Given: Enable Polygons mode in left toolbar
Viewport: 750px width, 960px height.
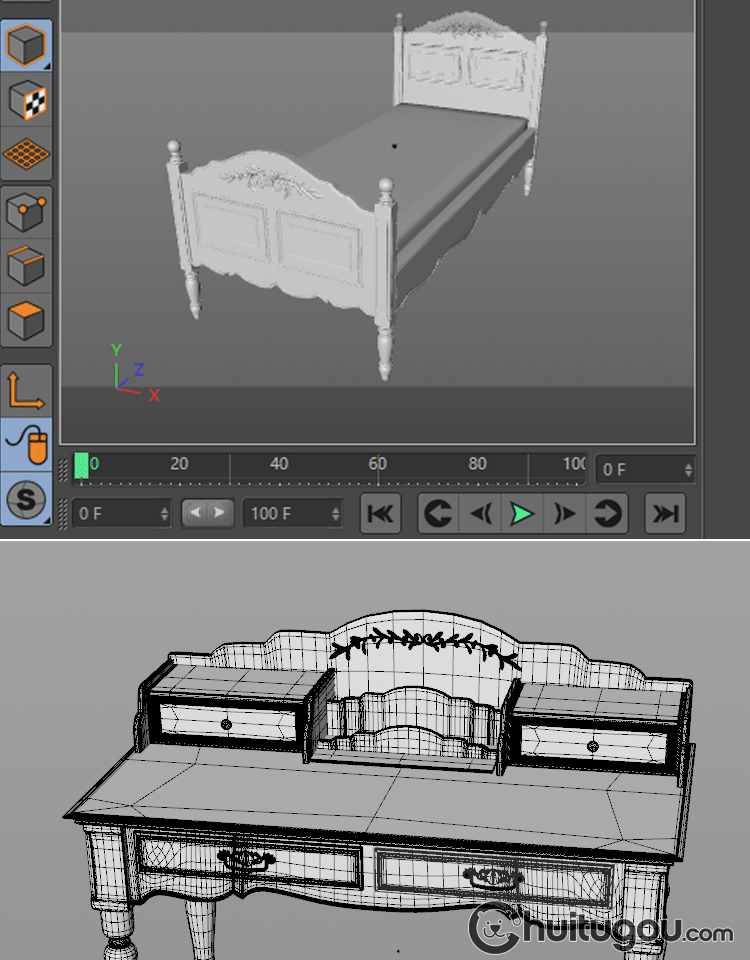Looking at the screenshot, I should pos(26,320).
